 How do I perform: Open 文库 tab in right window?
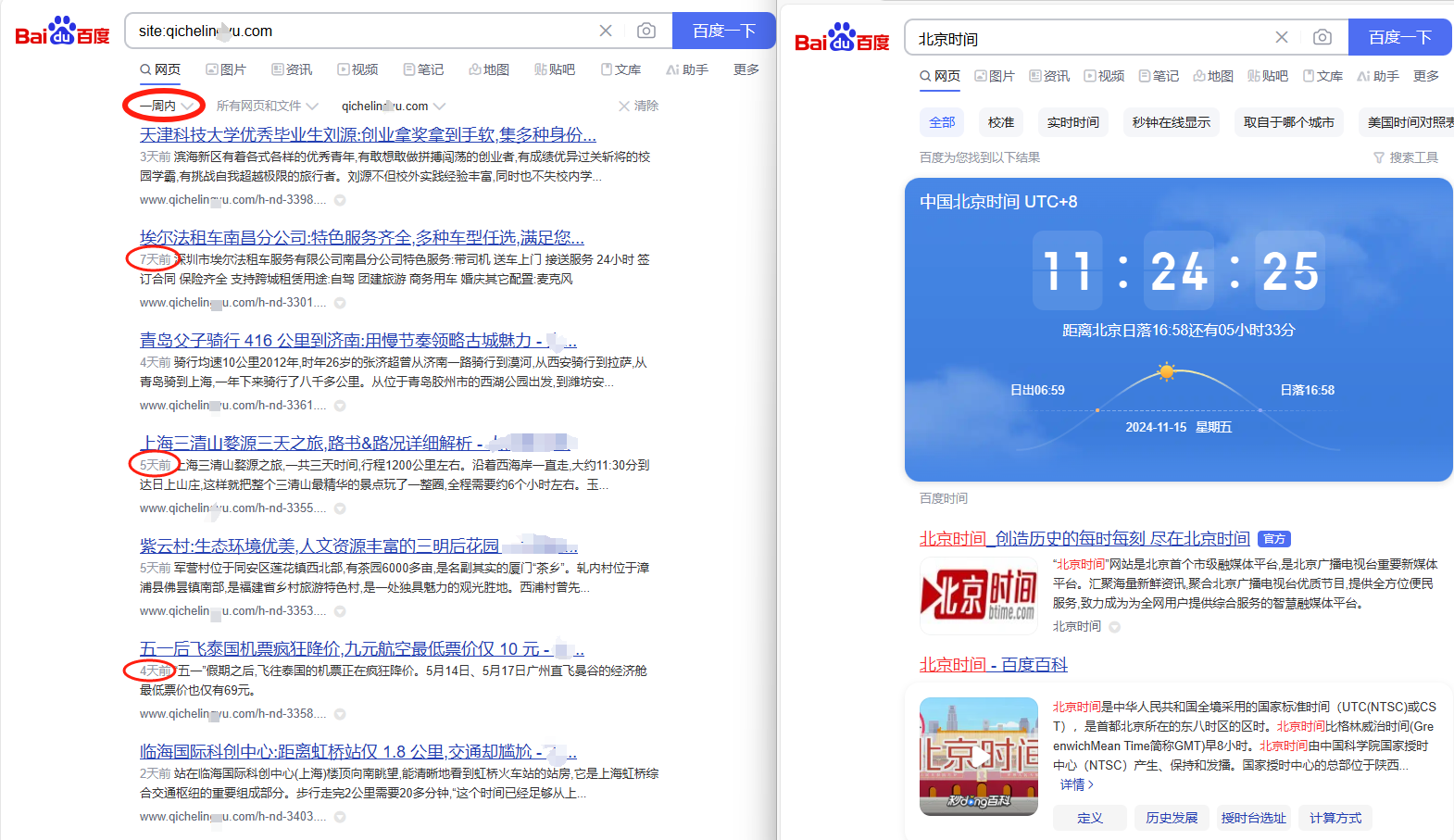click(1322, 76)
